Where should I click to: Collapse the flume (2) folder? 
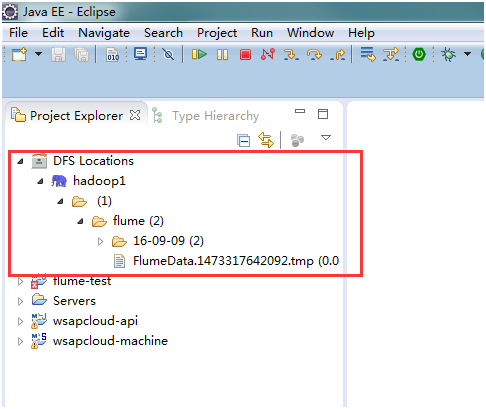point(80,221)
